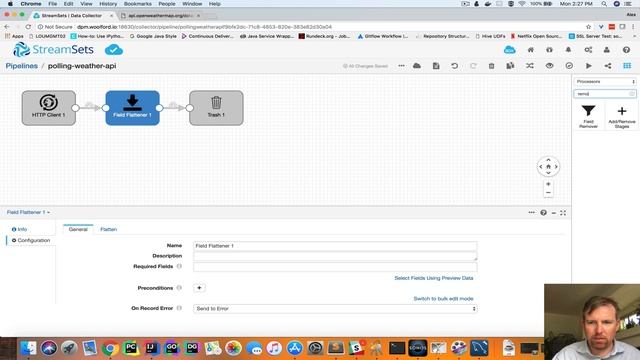Zoom out on the pipeline canvas

(548, 193)
